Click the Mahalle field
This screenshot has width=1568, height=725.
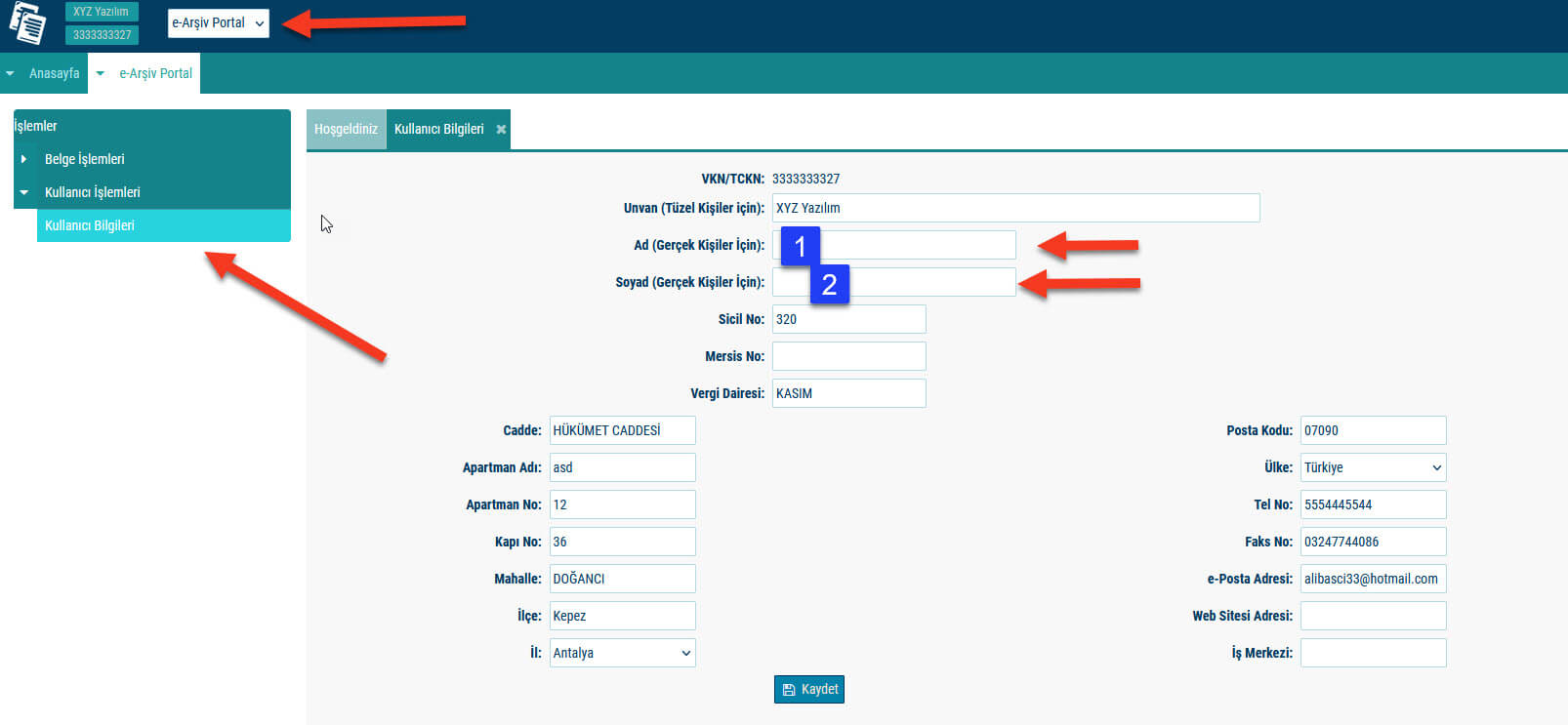point(622,579)
